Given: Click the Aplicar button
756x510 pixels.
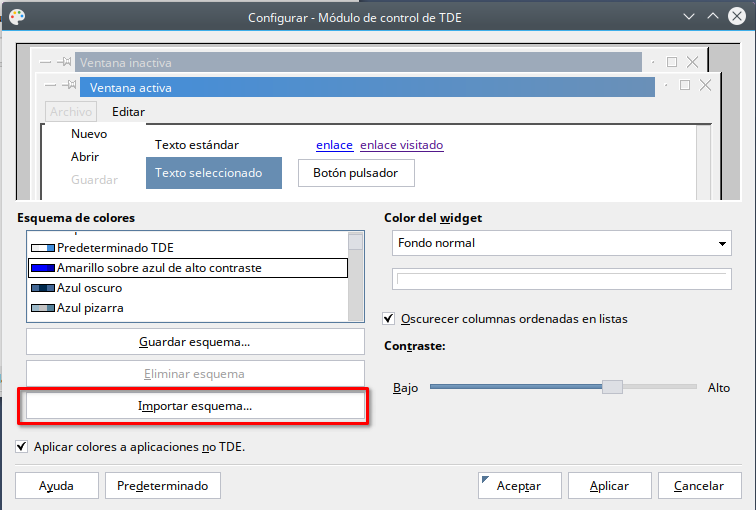Looking at the screenshot, I should tap(610, 485).
